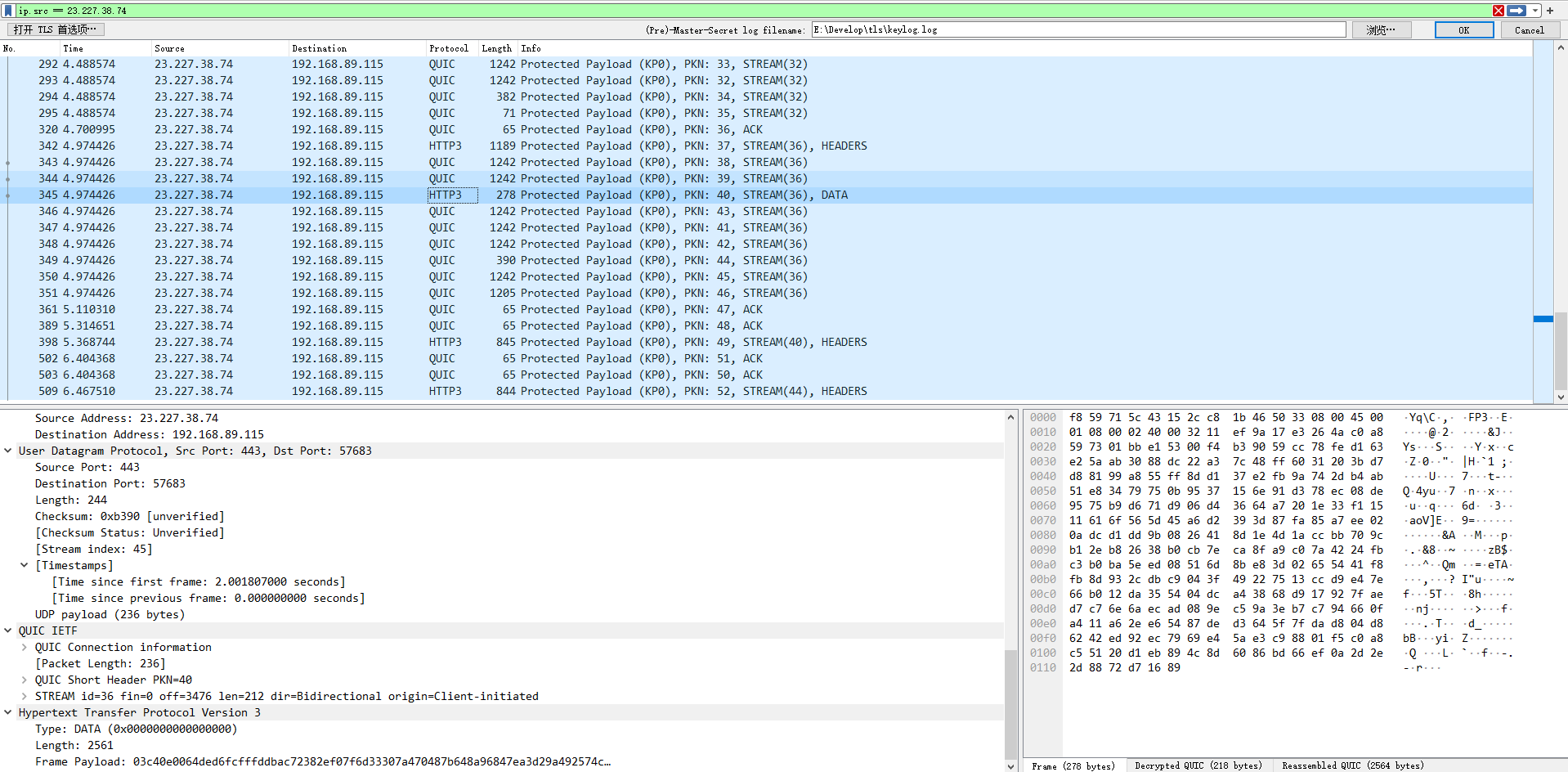This screenshot has width=1568, height=772.
Task: Clear the display filter with red X
Action: 1499,11
